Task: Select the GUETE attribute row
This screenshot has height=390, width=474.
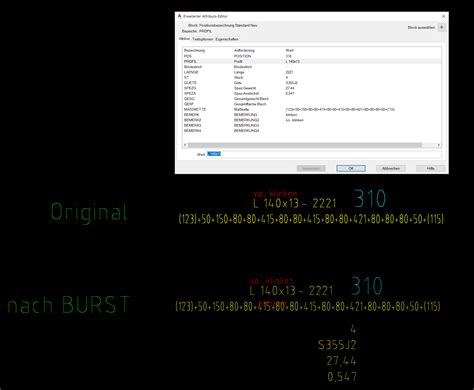Action: coord(312,83)
